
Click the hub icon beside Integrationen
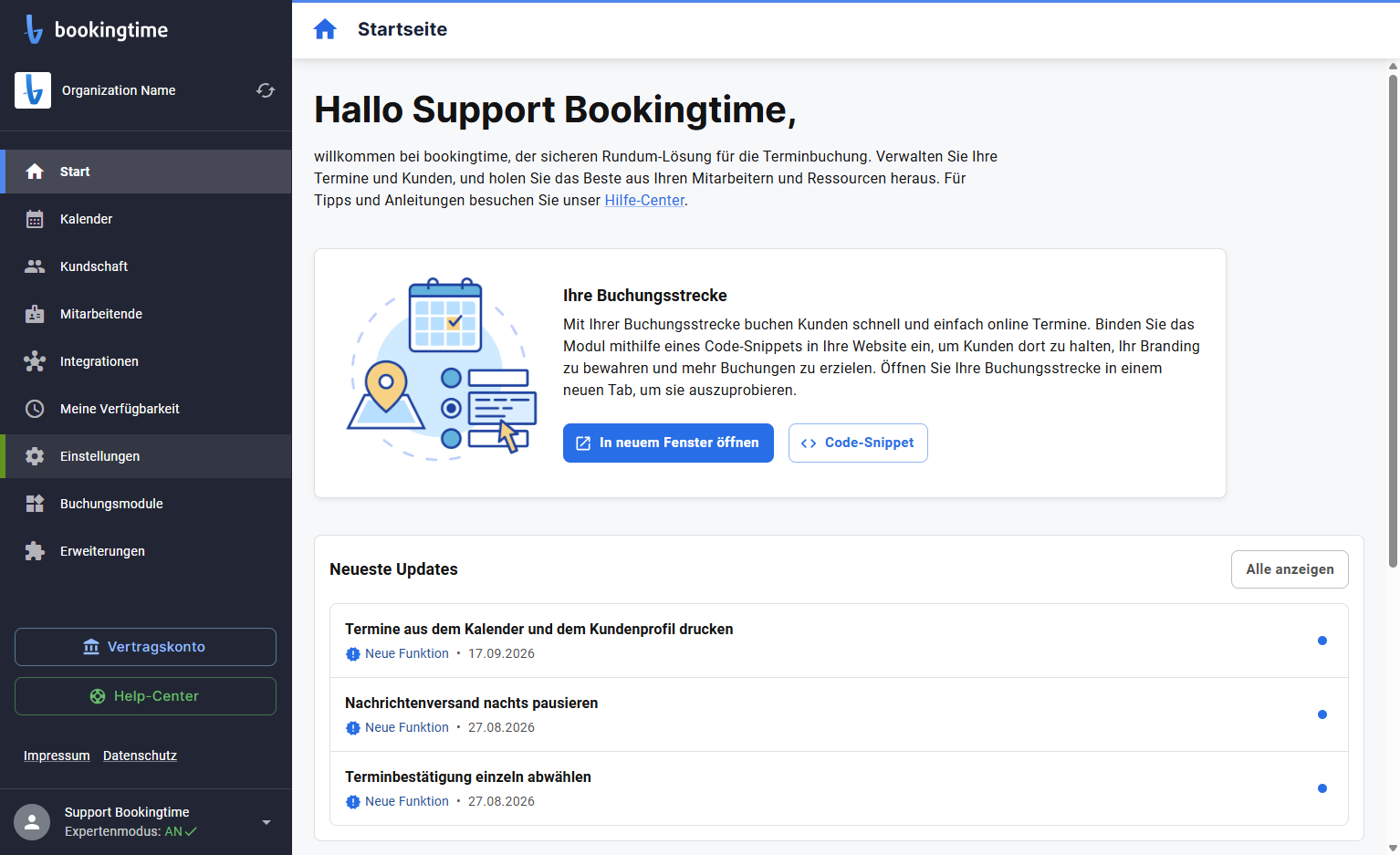click(x=35, y=361)
